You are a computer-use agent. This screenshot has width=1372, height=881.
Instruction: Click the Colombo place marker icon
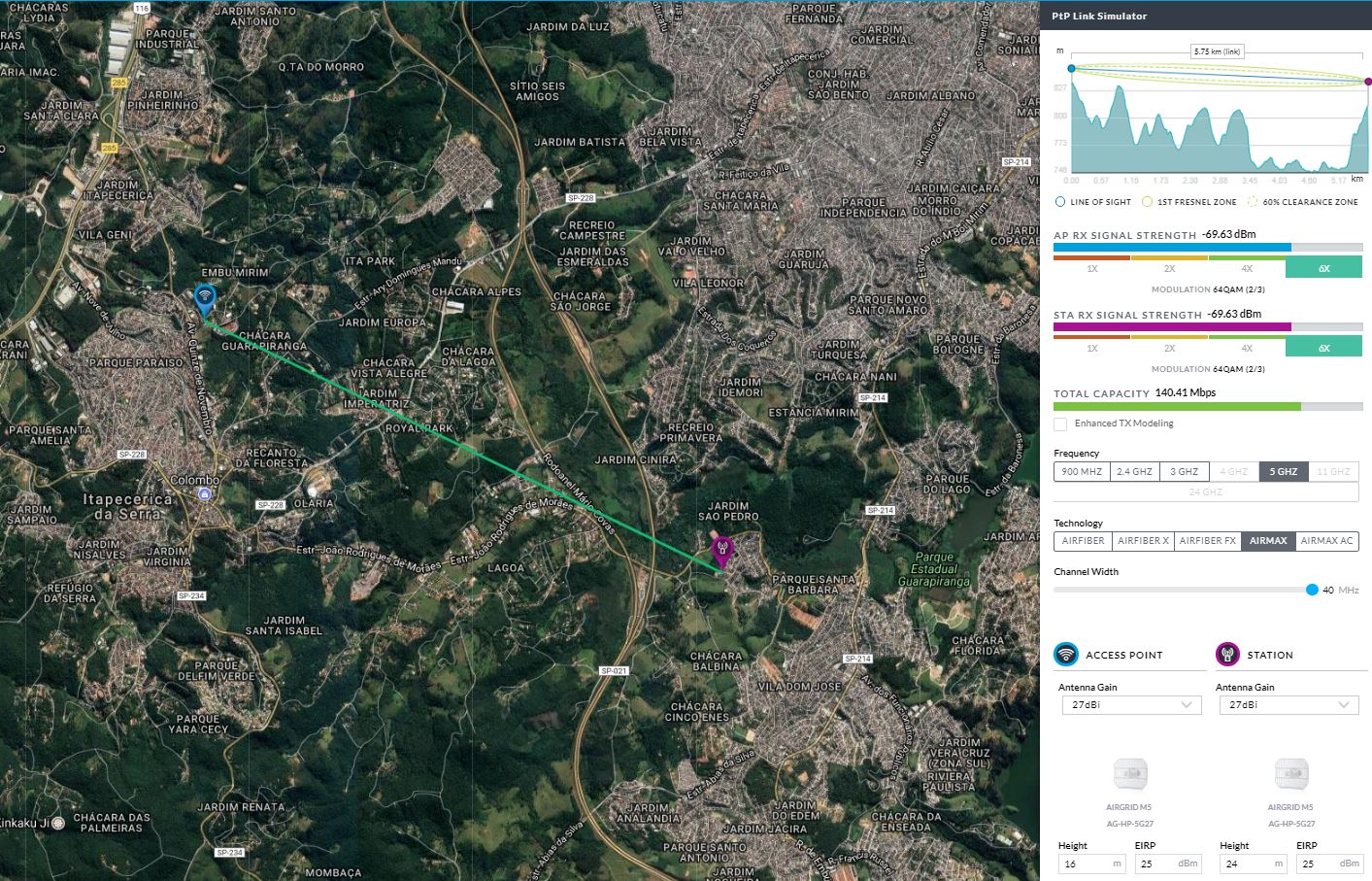205,494
